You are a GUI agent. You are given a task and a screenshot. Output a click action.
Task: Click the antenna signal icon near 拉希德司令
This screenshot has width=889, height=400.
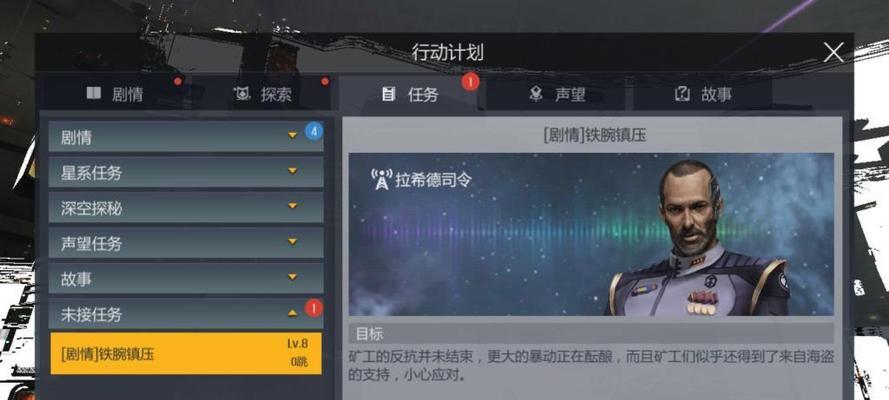click(382, 179)
